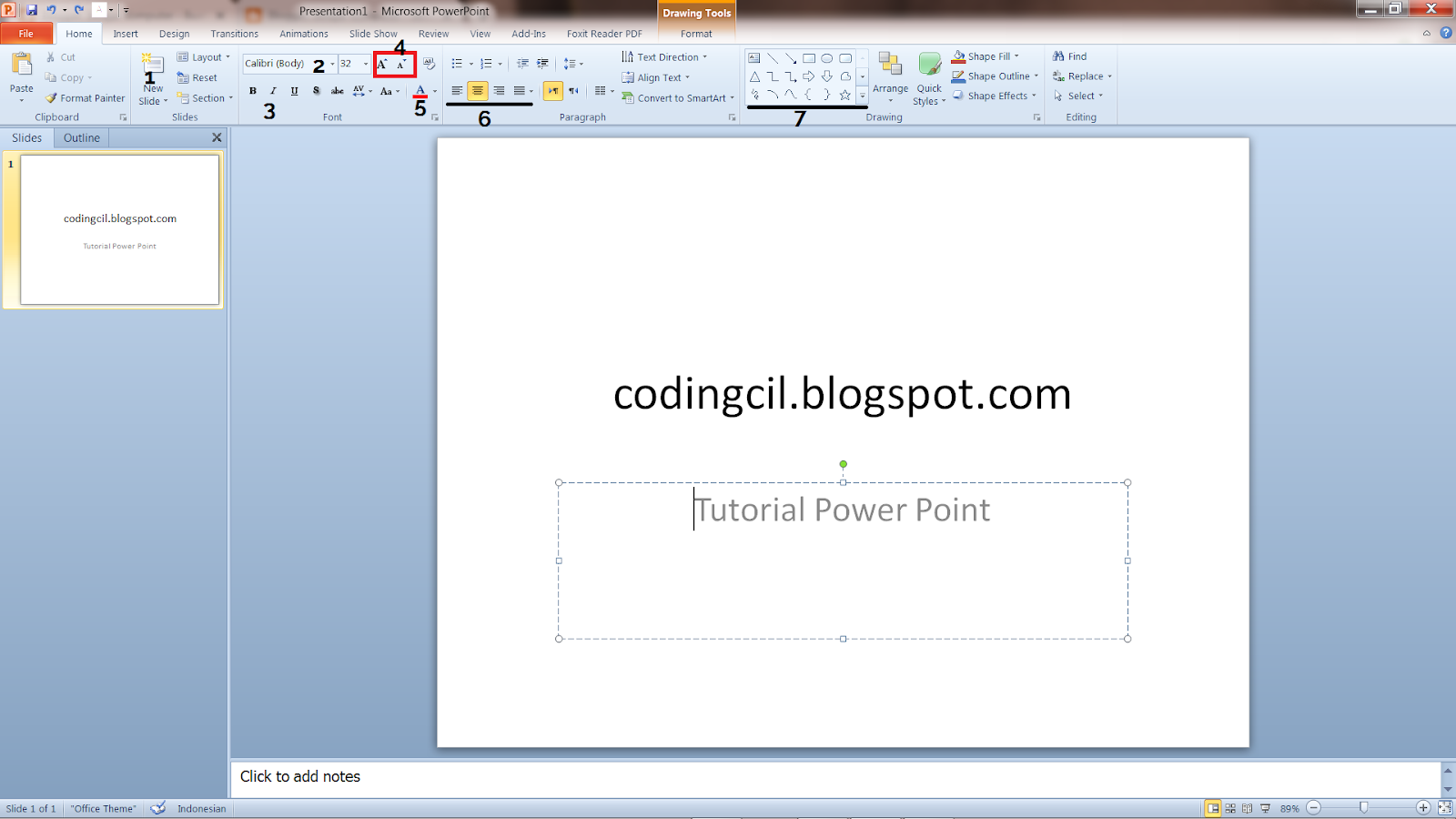This screenshot has height=819, width=1456.
Task: Check spelling via status bar icon
Action: coord(158,808)
